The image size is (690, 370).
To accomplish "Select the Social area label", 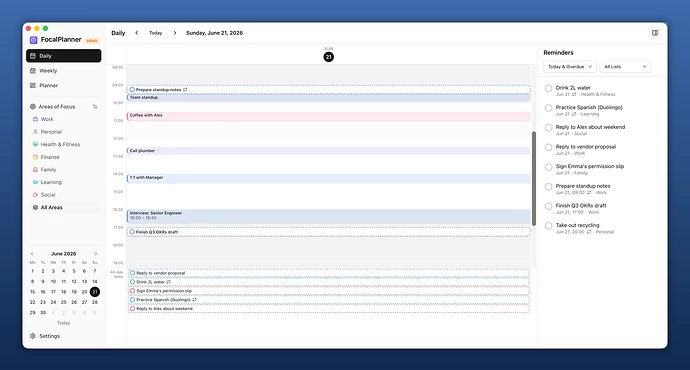I will pos(48,195).
